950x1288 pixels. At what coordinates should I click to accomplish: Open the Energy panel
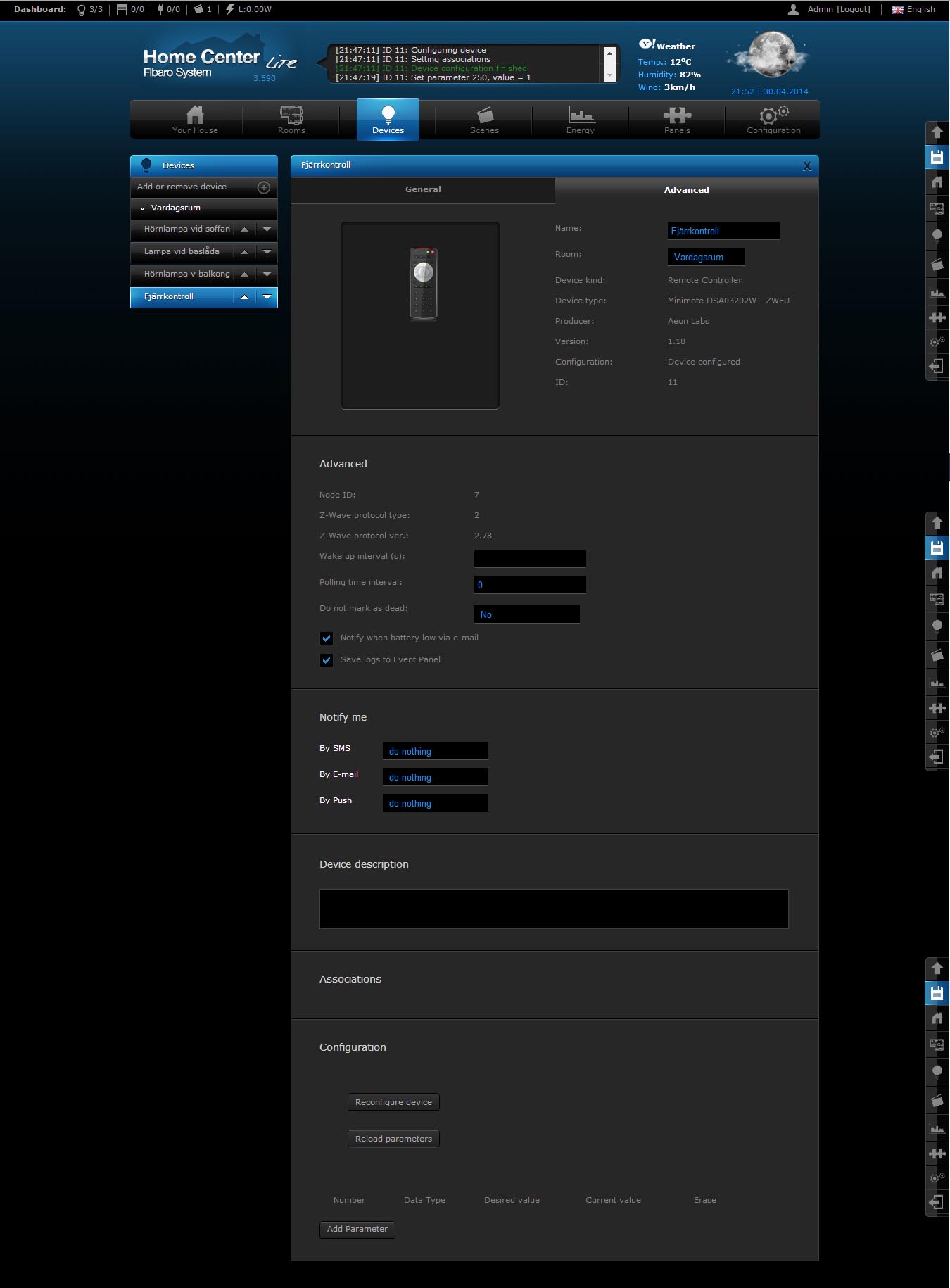[581, 119]
